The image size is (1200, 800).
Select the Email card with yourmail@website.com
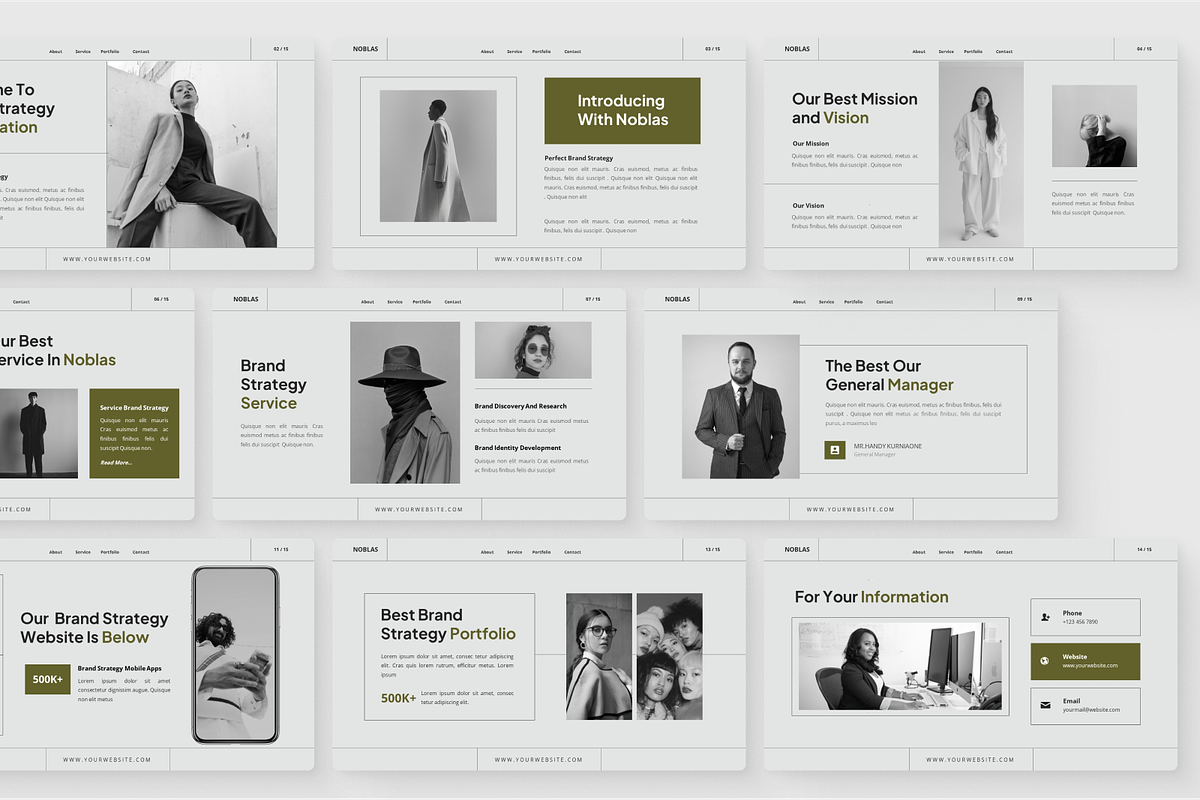[x=1085, y=705]
